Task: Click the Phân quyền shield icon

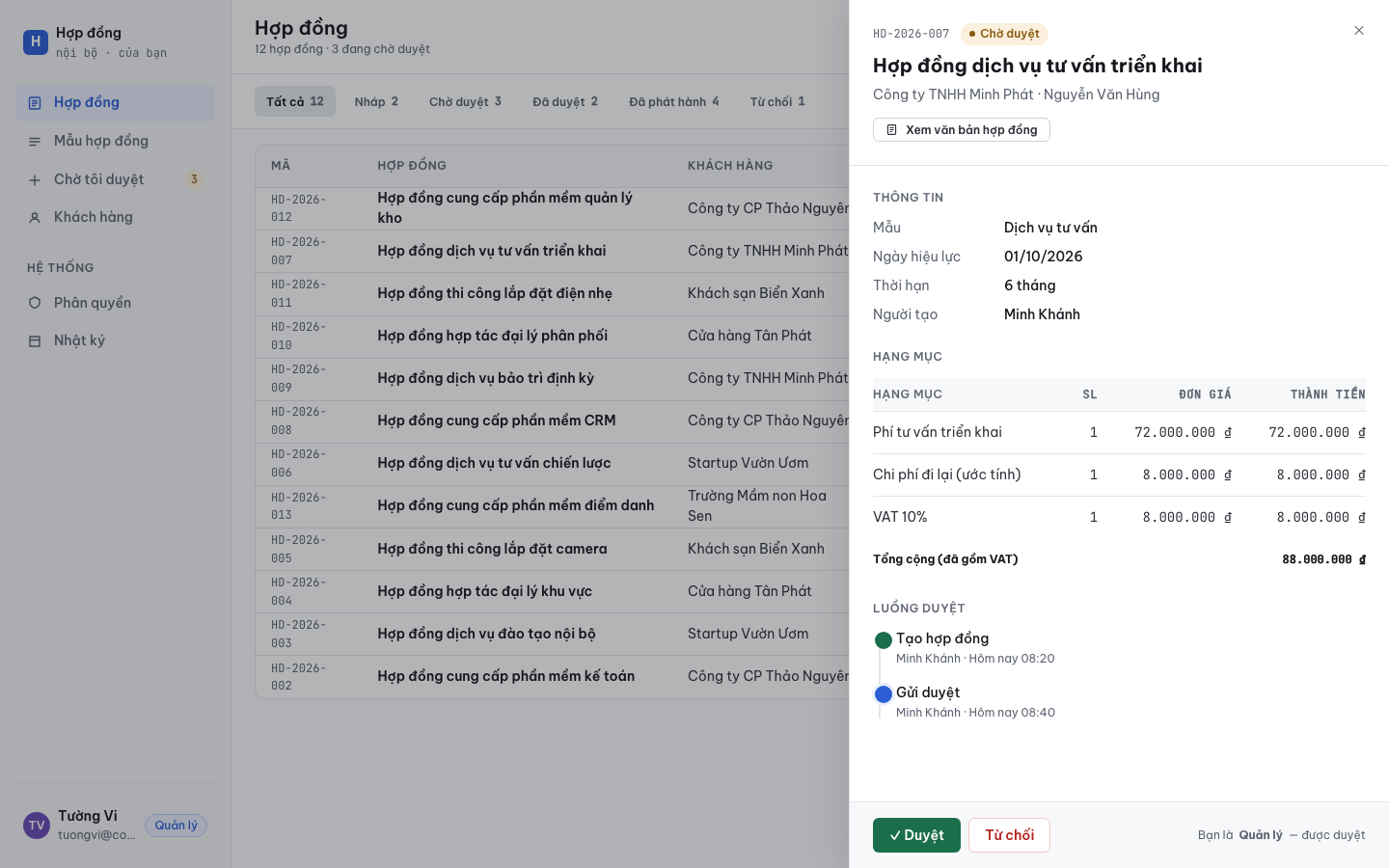Action: coord(35,303)
